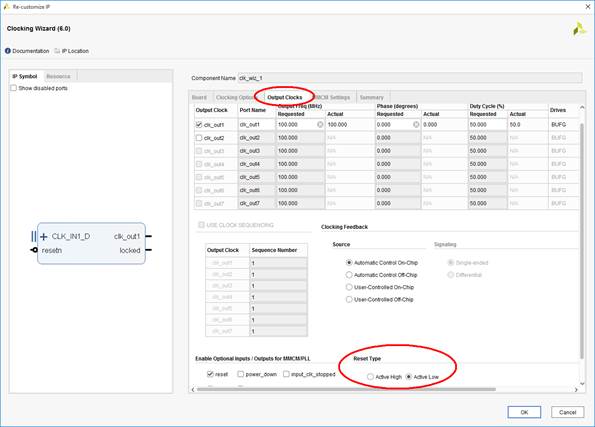
Task: Click the Component Name field clk_wiz_1
Action: coord(410,78)
